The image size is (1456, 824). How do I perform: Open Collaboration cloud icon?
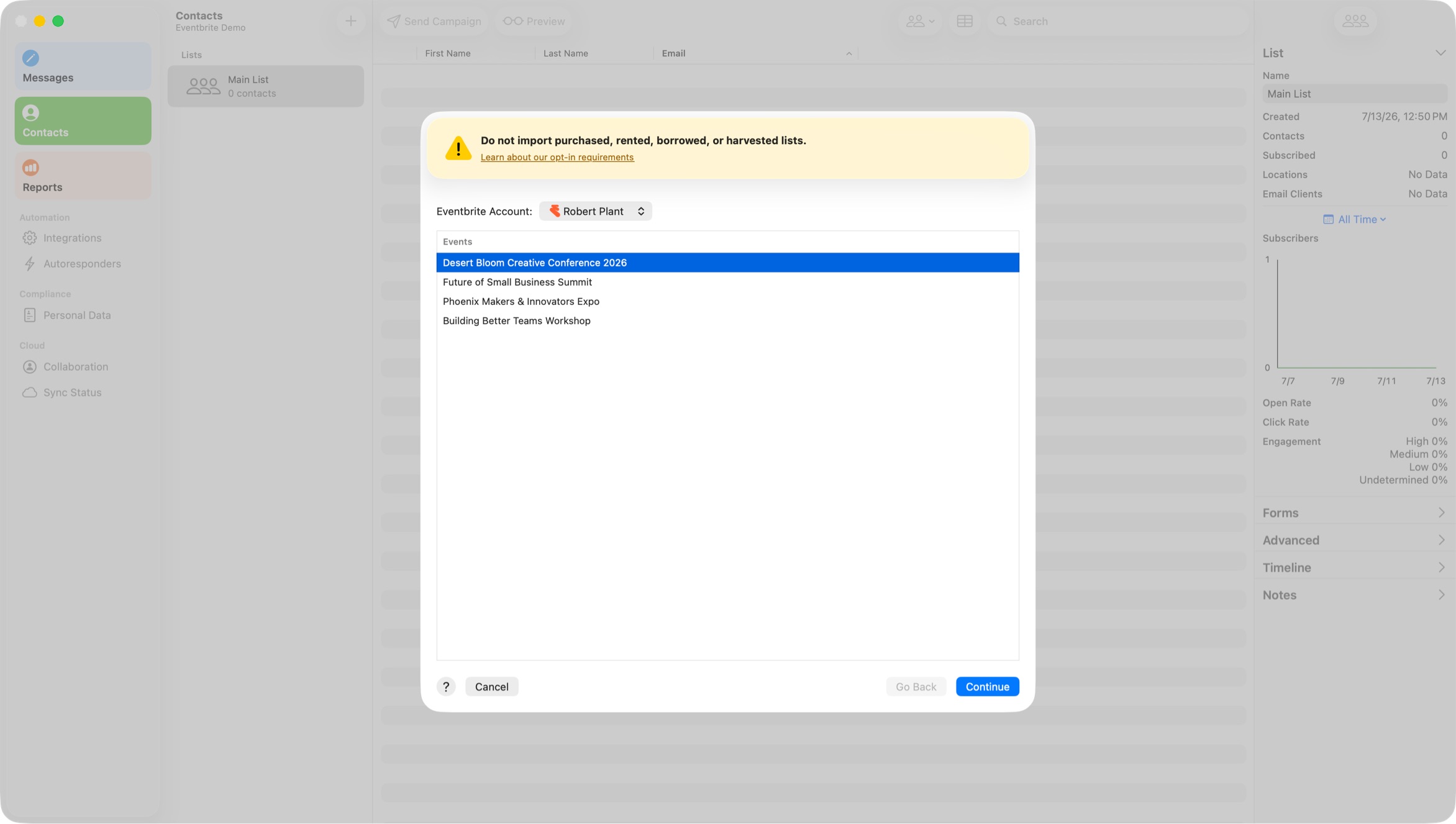(x=29, y=366)
